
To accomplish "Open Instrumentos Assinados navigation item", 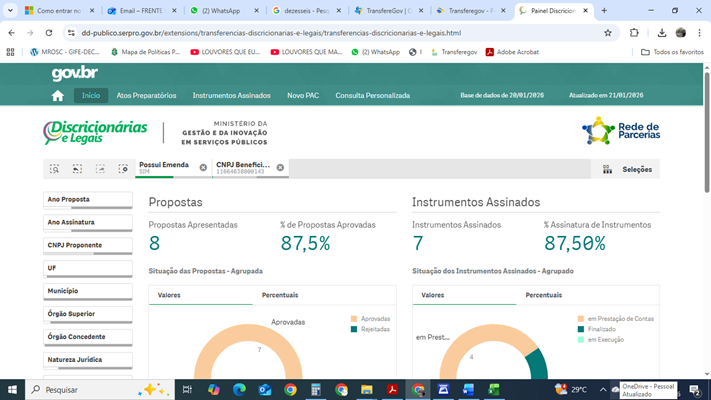I will [231, 96].
